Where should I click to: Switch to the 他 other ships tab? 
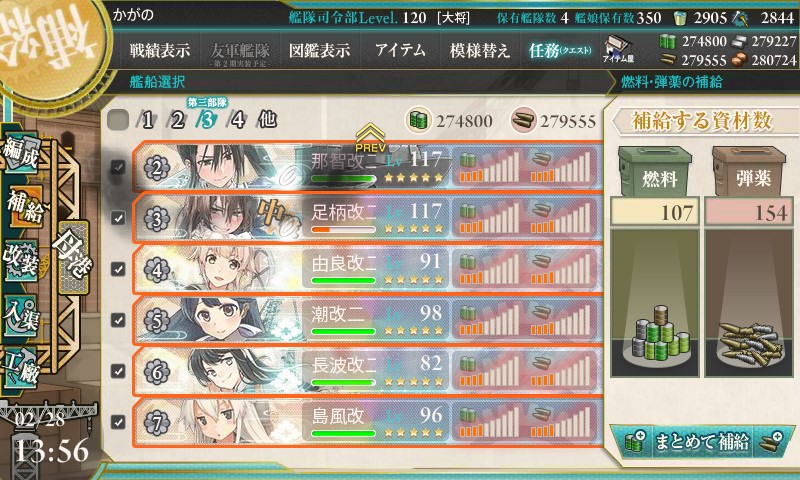267,120
